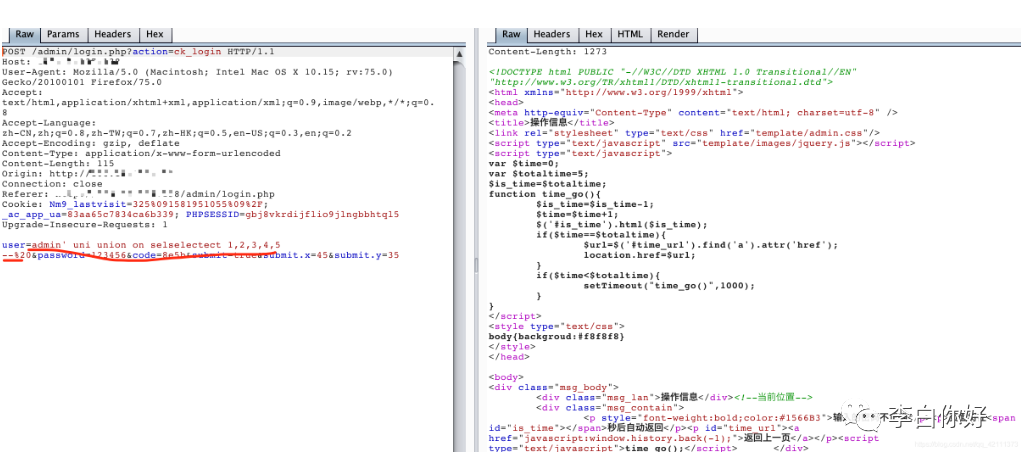1021x462 pixels.
Task: Click the Origin header line
Action: 88,174
